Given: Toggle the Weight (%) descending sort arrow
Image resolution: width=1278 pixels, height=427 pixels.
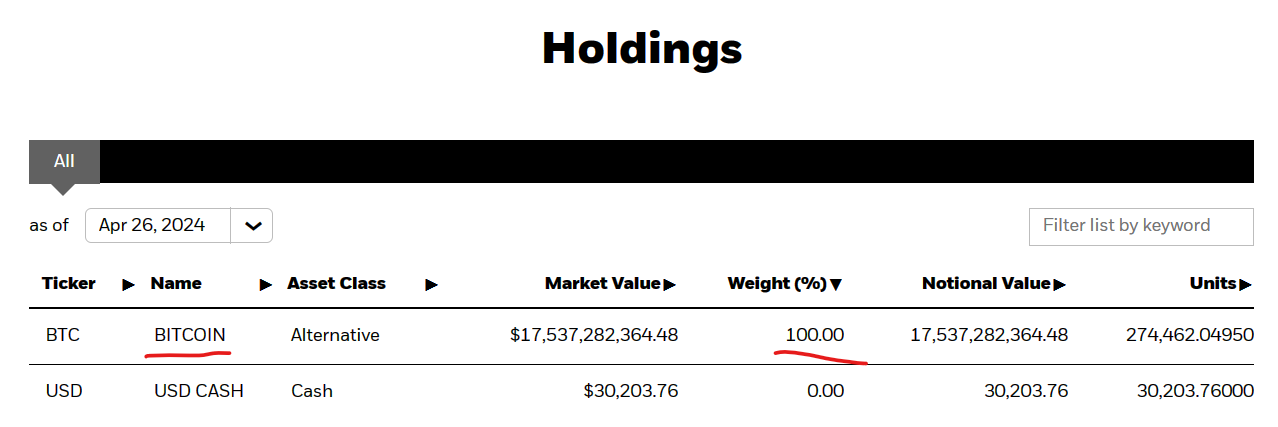Looking at the screenshot, I should point(836,285).
